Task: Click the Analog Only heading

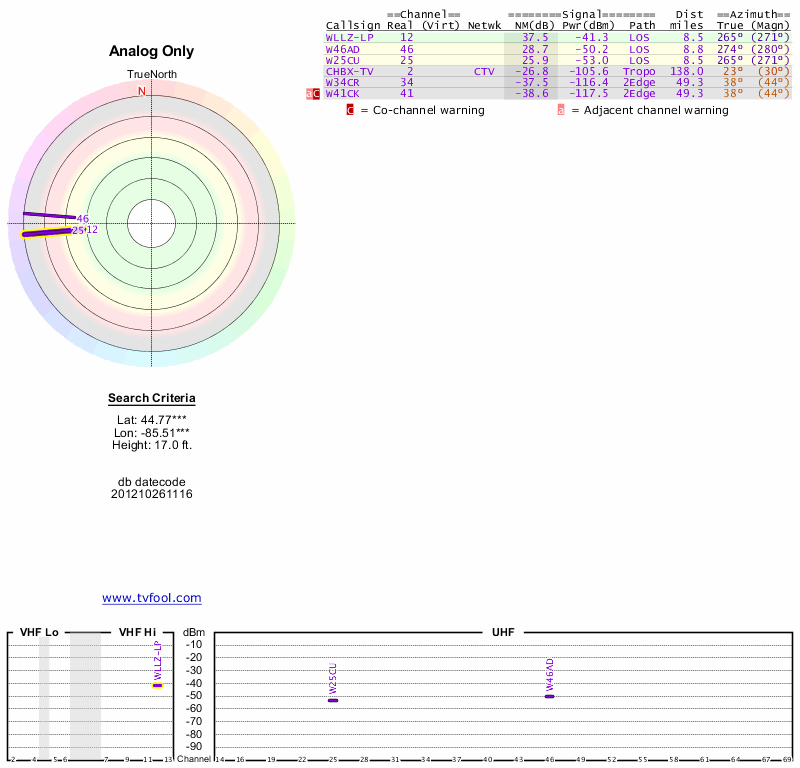Action: coord(152,51)
